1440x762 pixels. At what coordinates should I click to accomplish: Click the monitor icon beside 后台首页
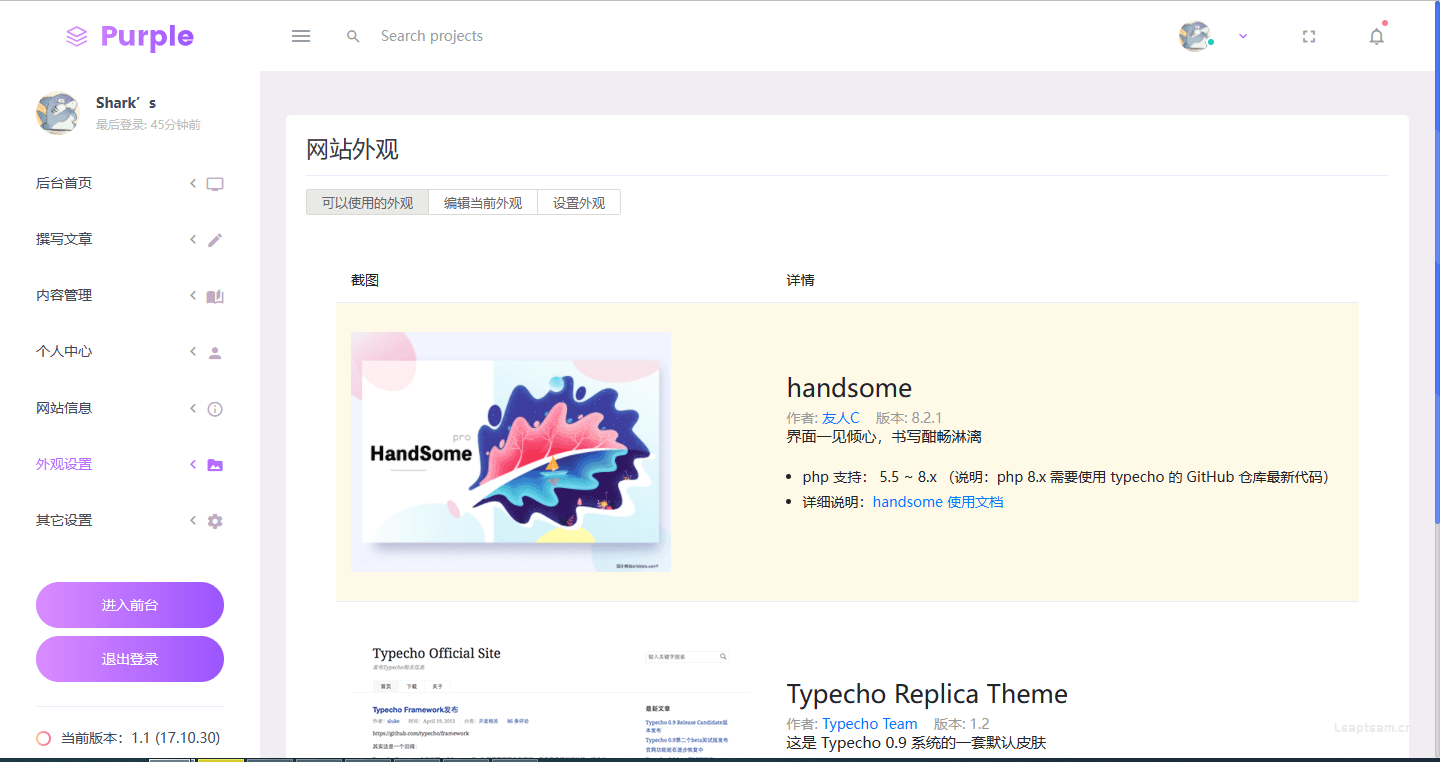[215, 184]
